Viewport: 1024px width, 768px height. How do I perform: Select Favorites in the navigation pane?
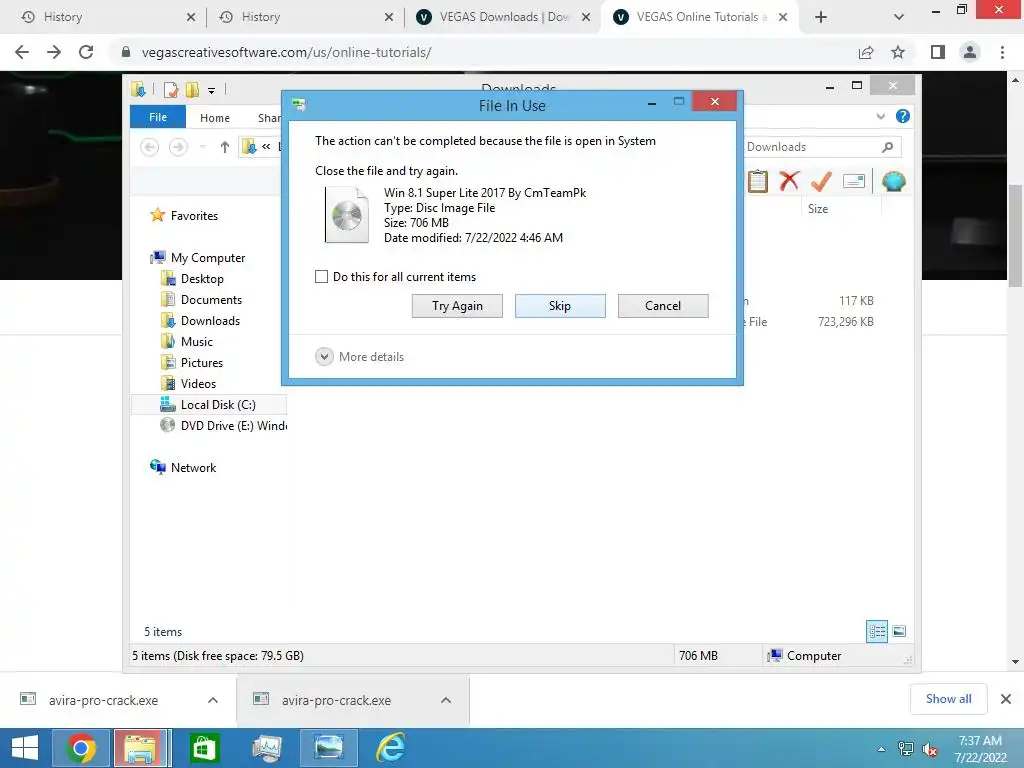pyautogui.click(x=194, y=216)
